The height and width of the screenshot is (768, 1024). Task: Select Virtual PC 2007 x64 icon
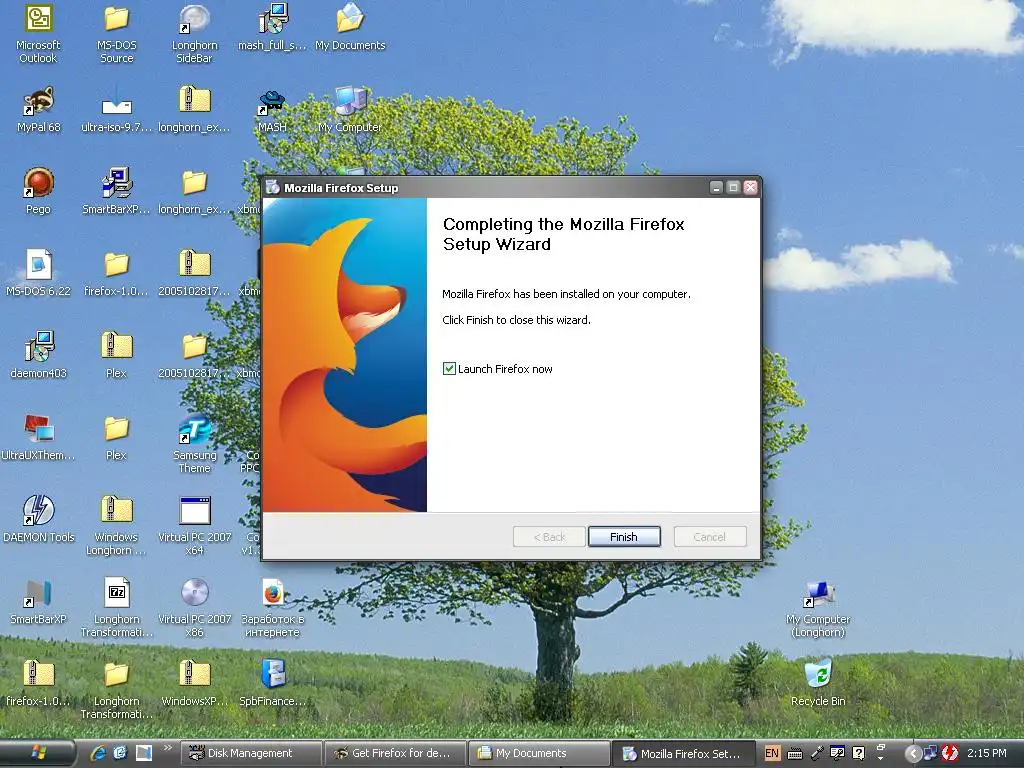tap(194, 510)
